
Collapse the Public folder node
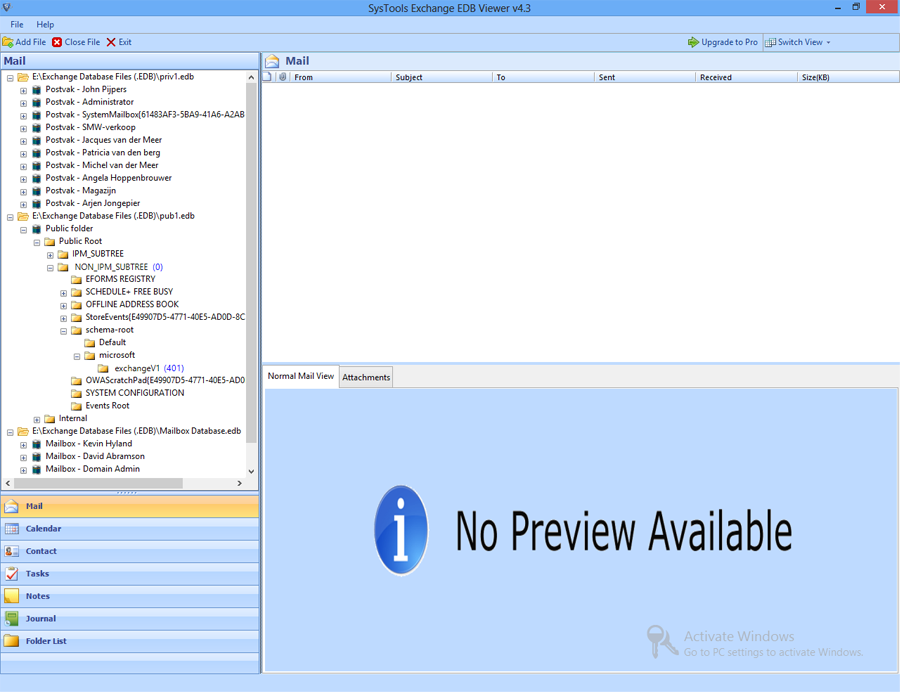[x=24, y=230]
